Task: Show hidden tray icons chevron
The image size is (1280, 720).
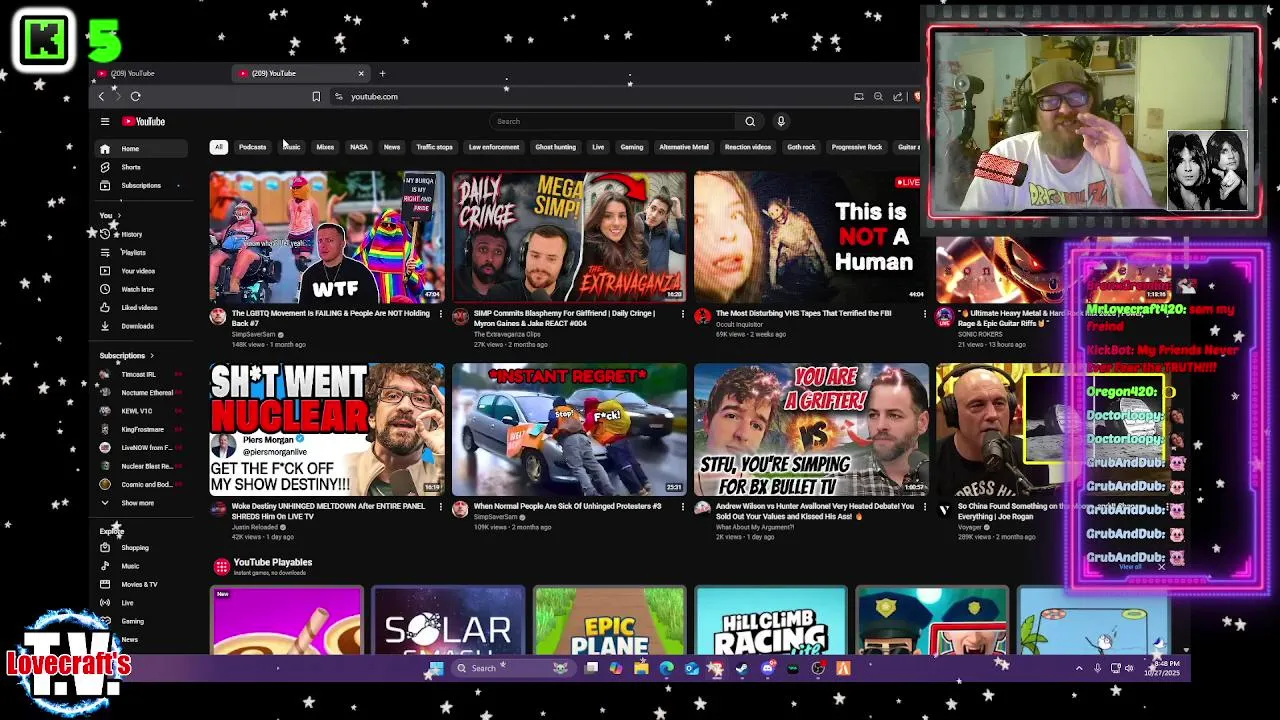Action: tap(1078, 668)
